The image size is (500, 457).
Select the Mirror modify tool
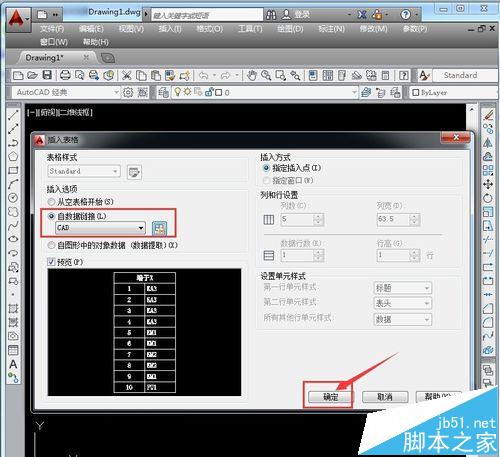click(x=488, y=143)
